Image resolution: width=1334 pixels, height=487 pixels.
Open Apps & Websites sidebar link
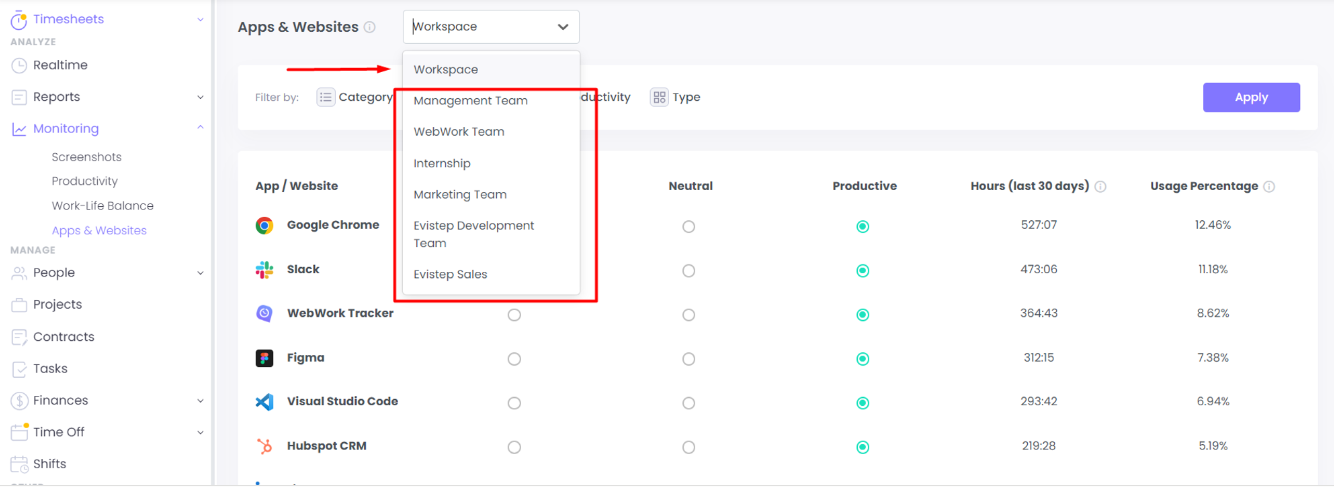pyautogui.click(x=99, y=231)
